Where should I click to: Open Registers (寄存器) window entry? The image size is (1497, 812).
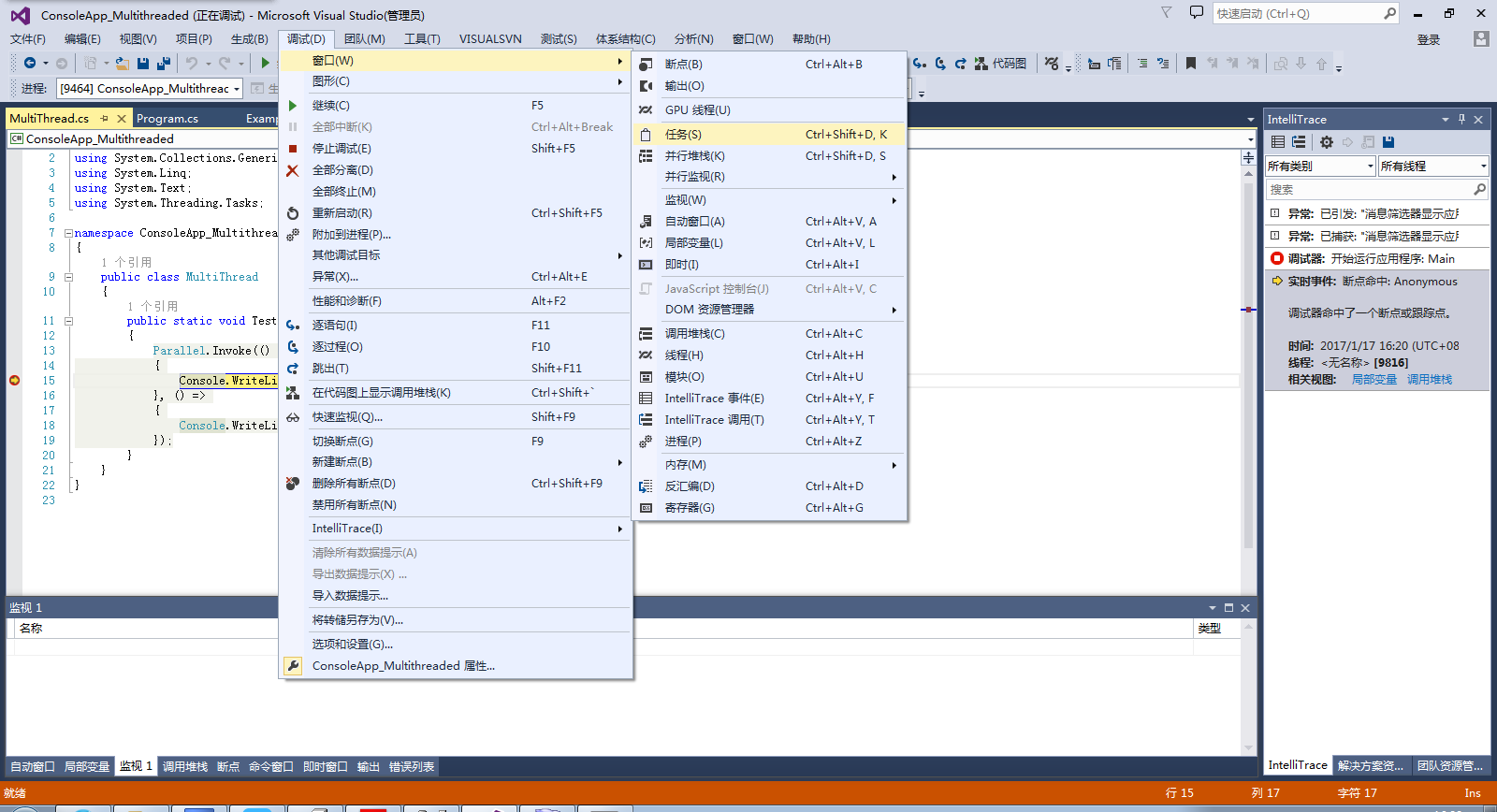pos(769,508)
